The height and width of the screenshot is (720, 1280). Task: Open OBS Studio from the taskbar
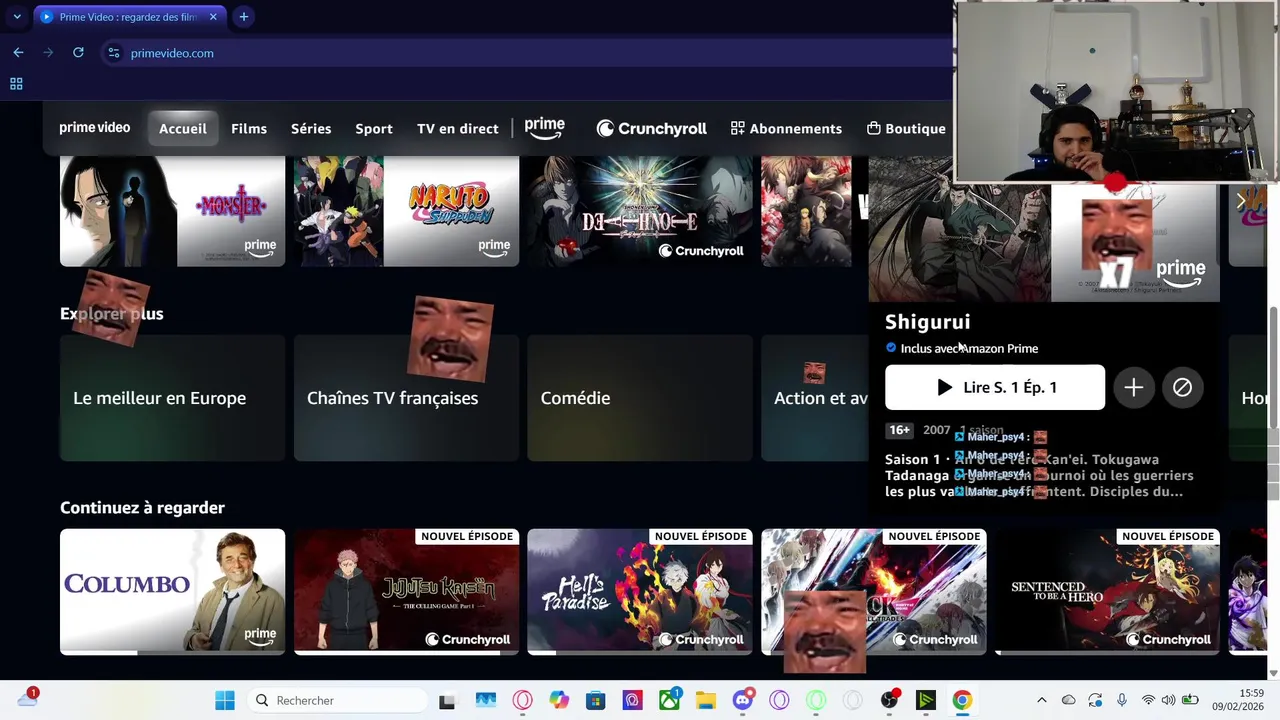coord(889,700)
